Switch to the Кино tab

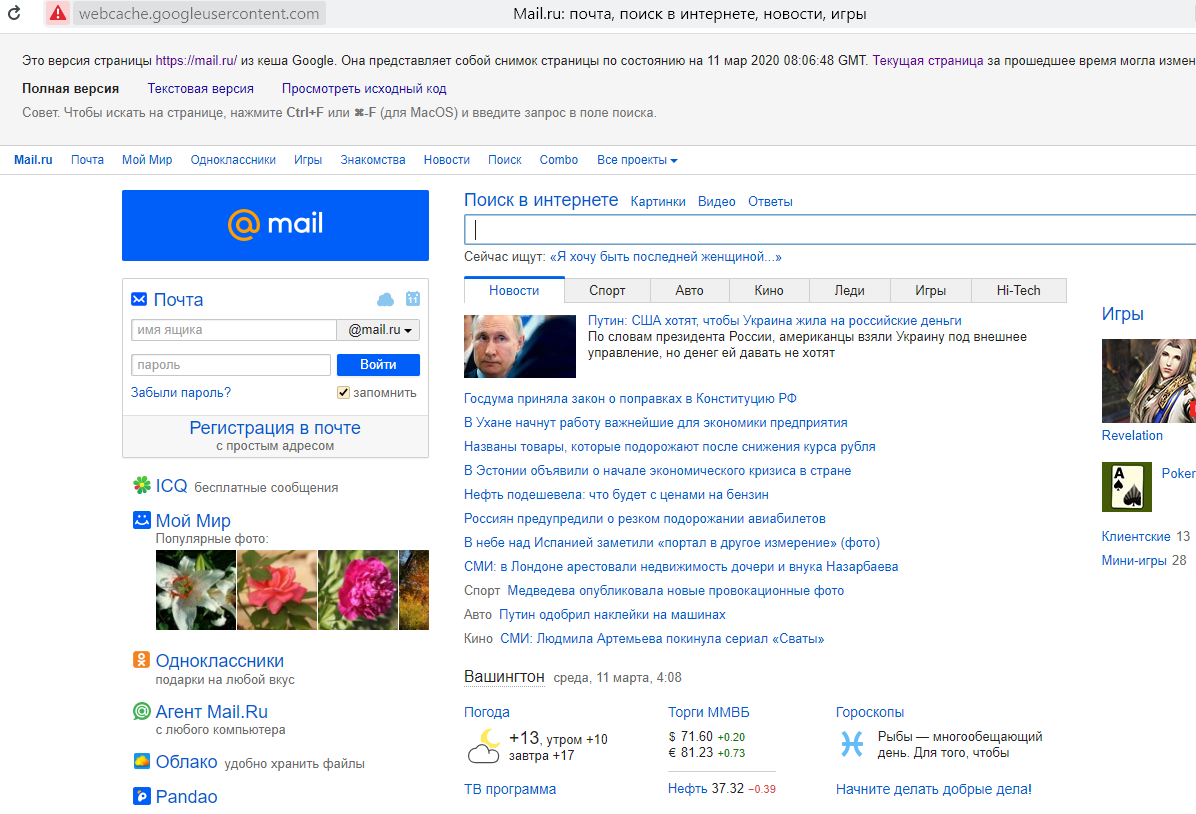pos(769,291)
